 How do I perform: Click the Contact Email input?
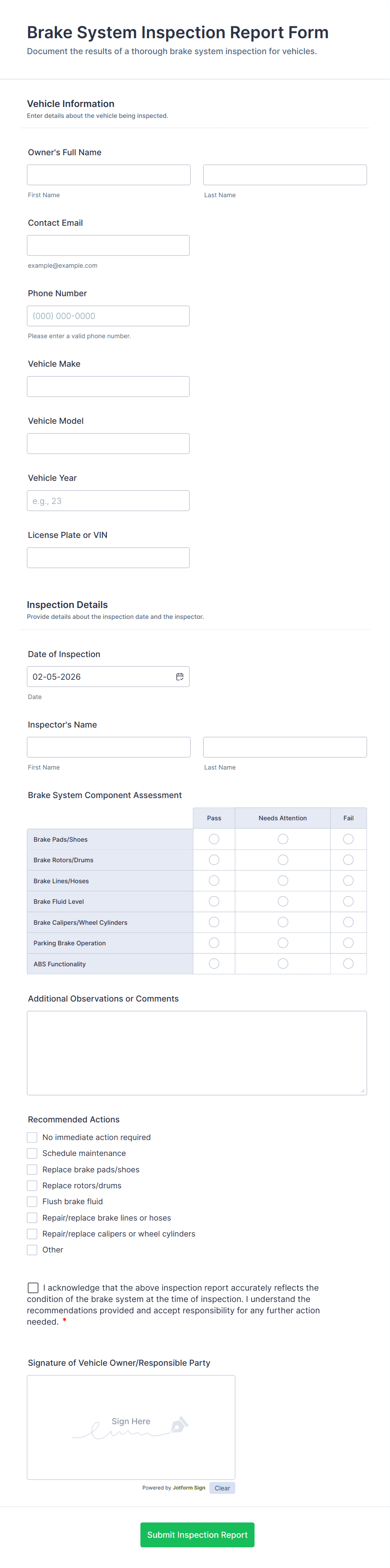click(x=108, y=245)
